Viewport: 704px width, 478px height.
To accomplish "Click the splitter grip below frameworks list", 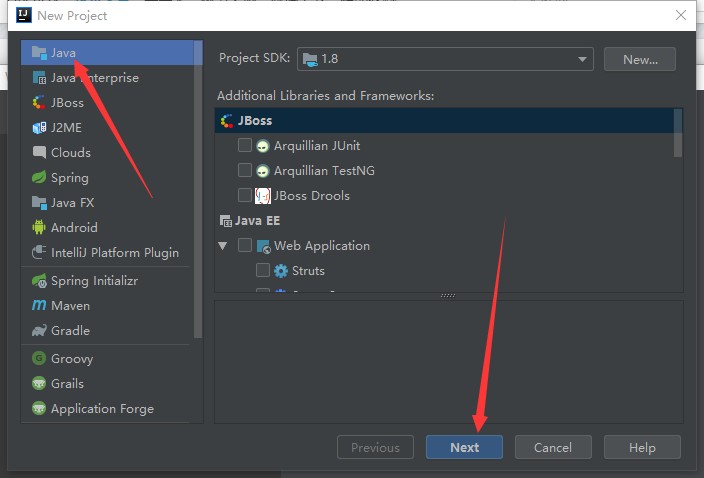I will [448, 296].
